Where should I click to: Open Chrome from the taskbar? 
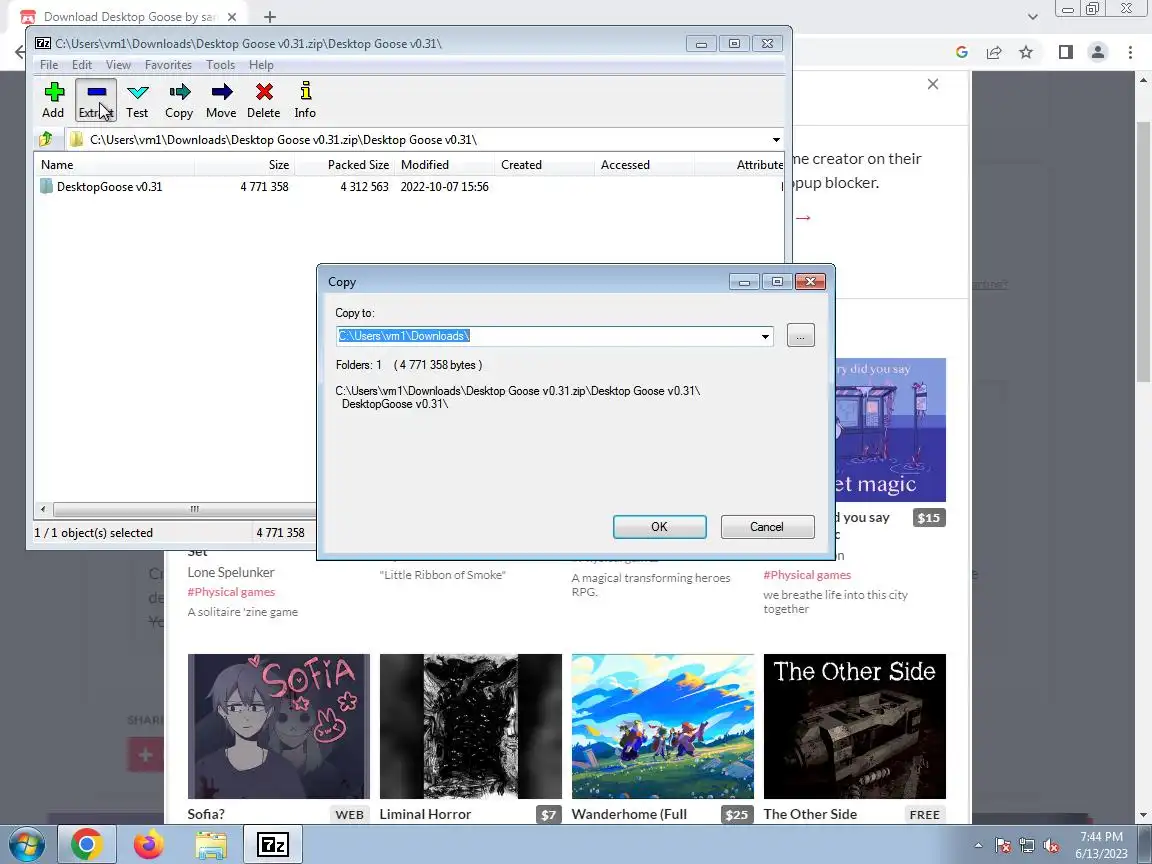[x=87, y=844]
